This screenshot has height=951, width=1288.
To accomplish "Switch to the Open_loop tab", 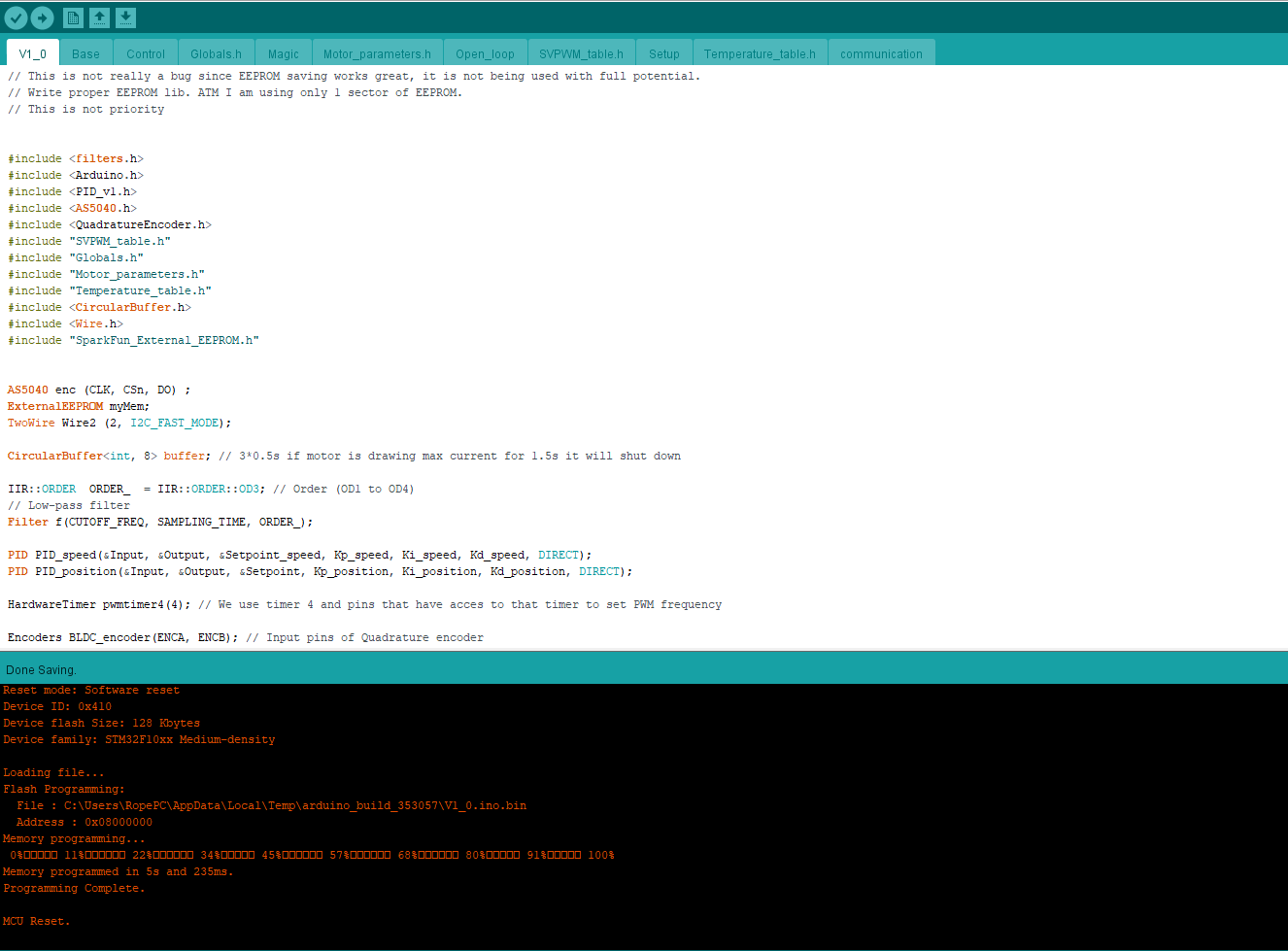I will 486,53.
